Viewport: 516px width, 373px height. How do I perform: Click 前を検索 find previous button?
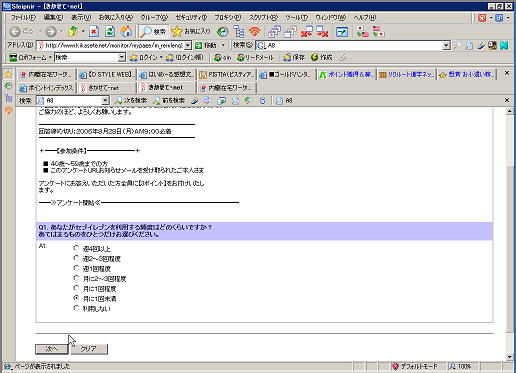169,100
